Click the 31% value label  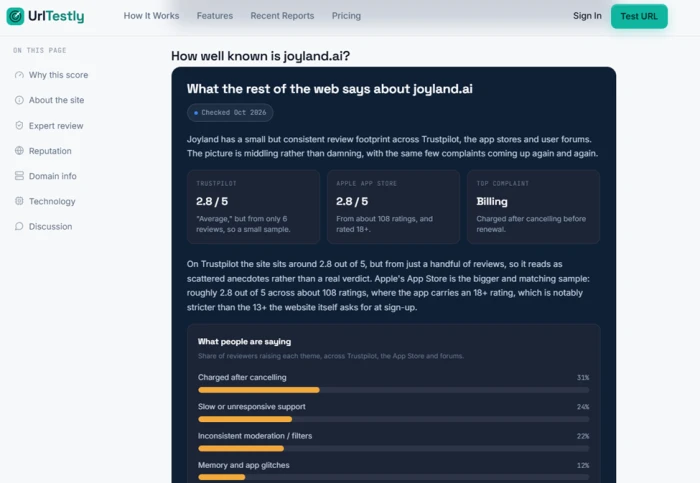[x=583, y=378]
